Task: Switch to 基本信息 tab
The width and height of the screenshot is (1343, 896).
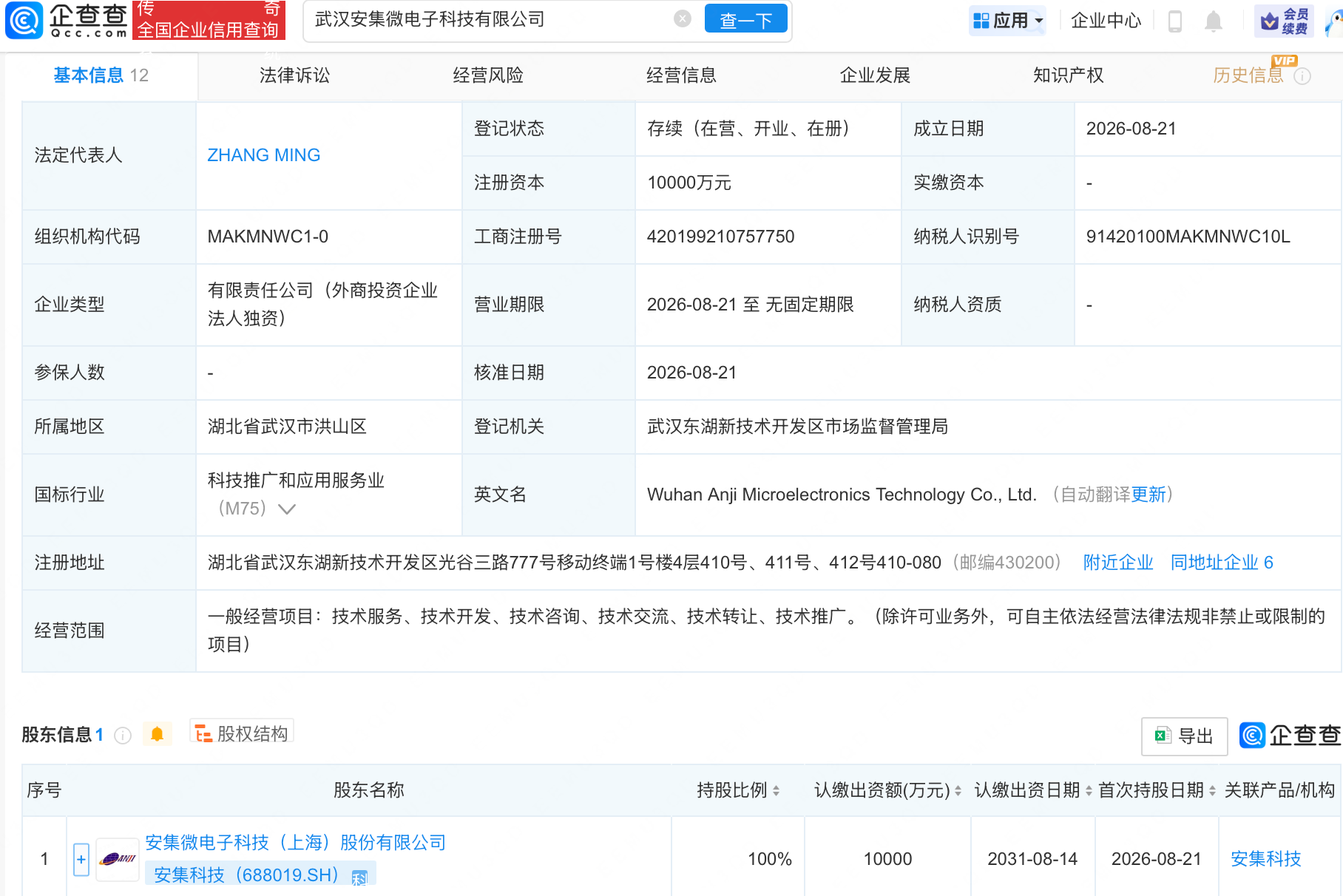Action: pos(101,75)
